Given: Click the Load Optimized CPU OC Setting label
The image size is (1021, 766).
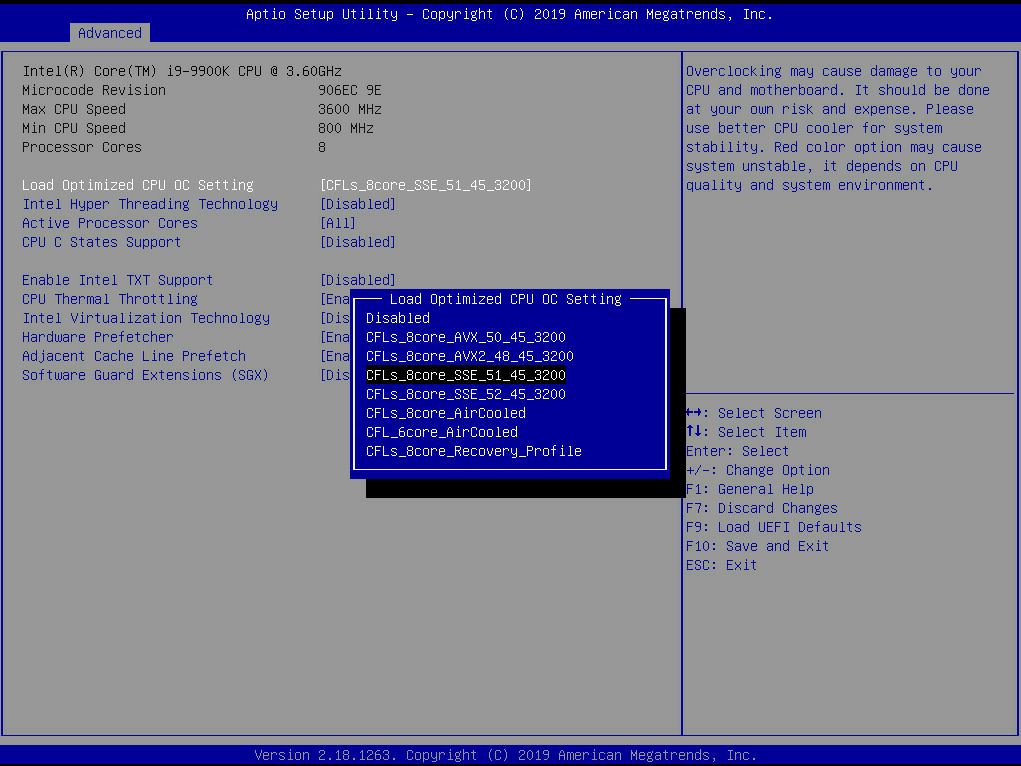Looking at the screenshot, I should coord(137,185).
